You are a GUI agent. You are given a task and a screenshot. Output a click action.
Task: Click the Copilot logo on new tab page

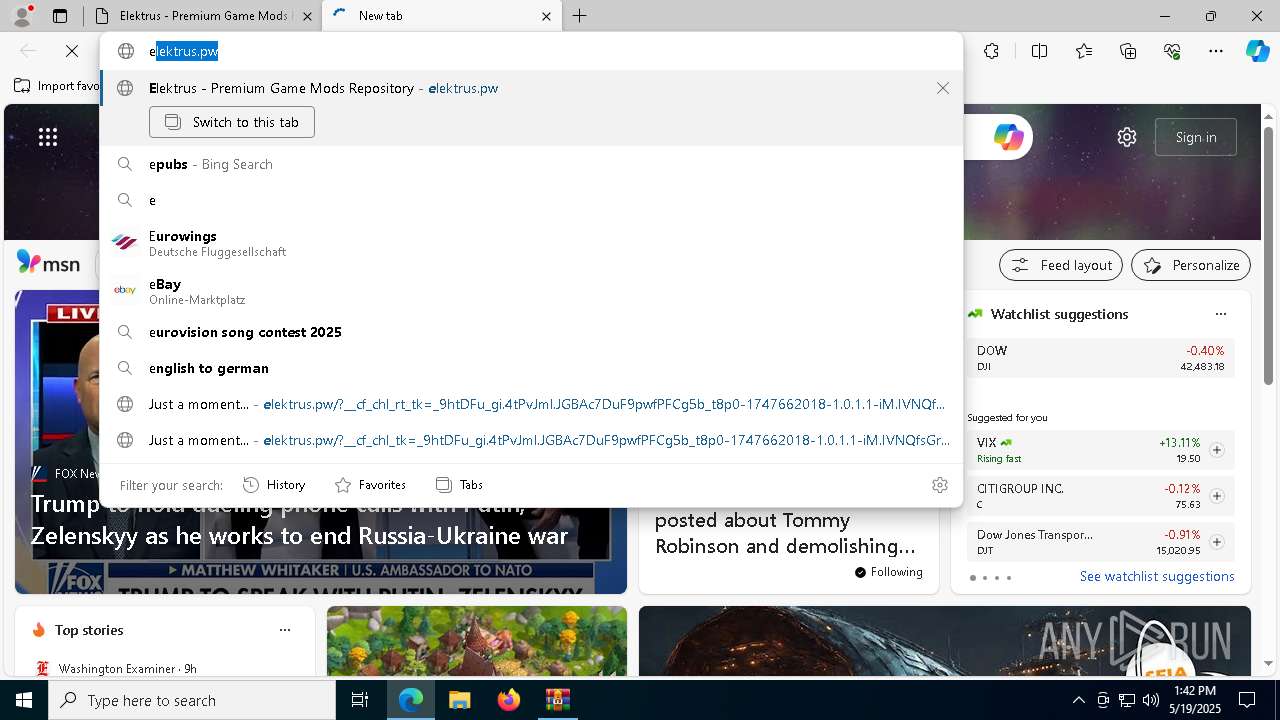[1008, 137]
